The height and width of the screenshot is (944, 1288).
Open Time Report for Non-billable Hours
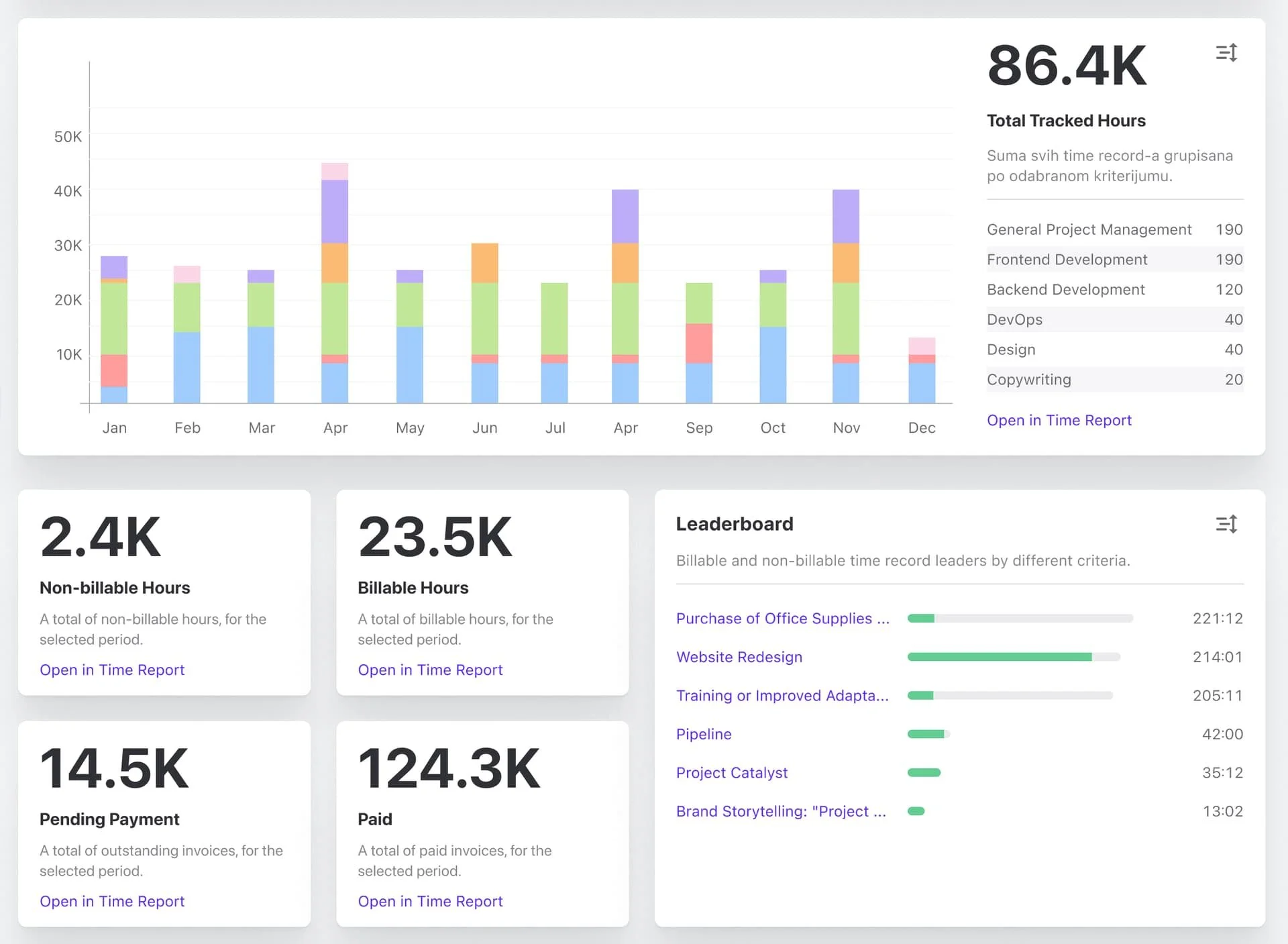point(112,670)
